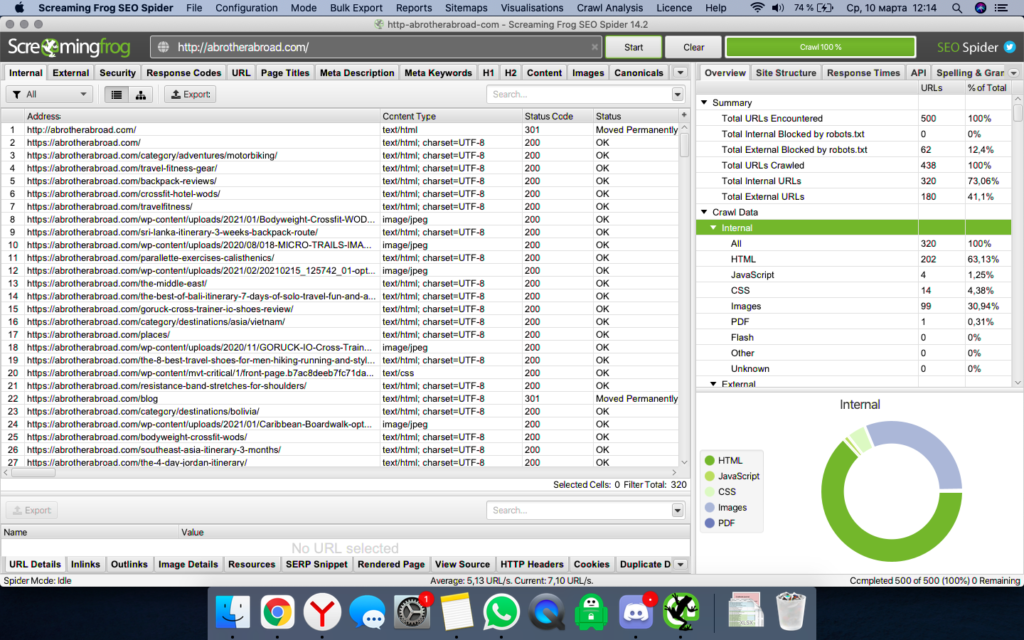This screenshot has height=640, width=1024.
Task: Open the Apple menu
Action: (19, 8)
